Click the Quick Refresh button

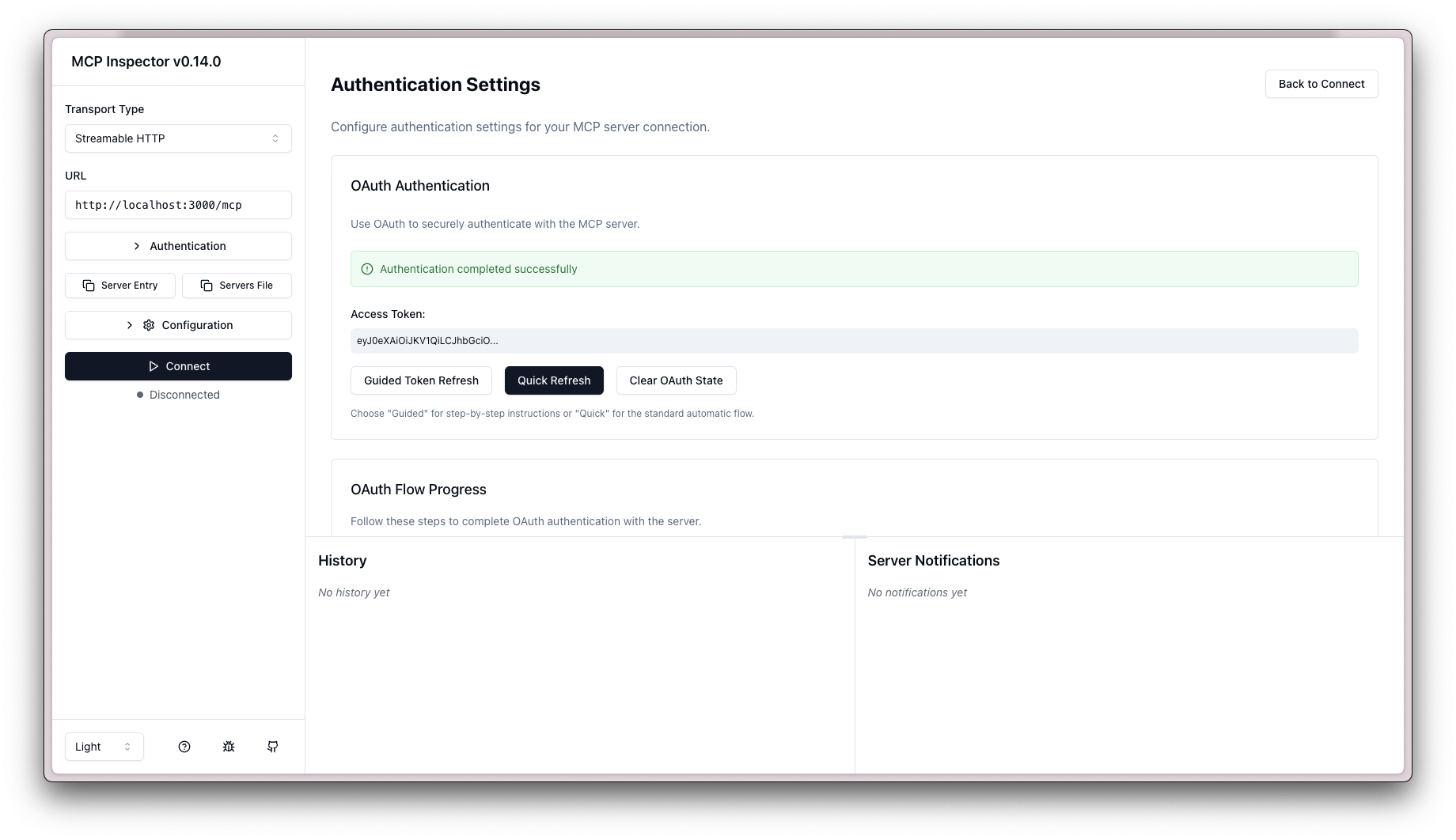click(554, 380)
